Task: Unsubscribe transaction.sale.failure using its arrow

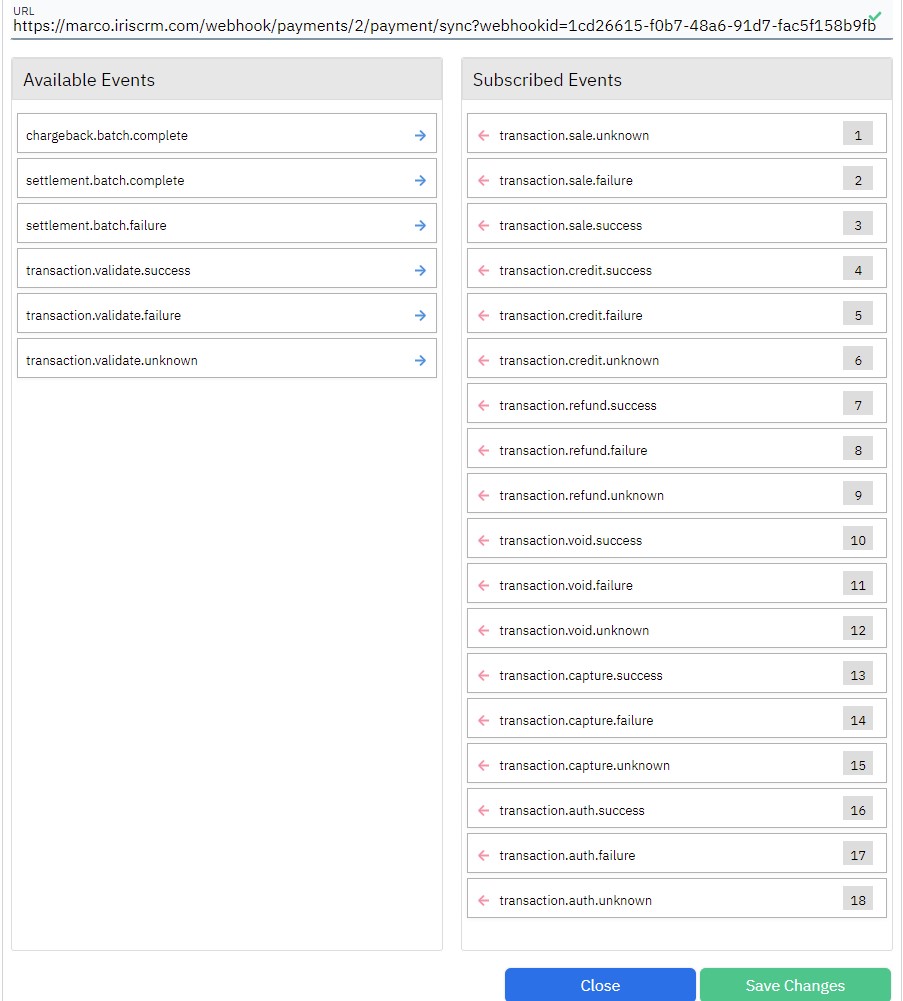Action: 484,177
